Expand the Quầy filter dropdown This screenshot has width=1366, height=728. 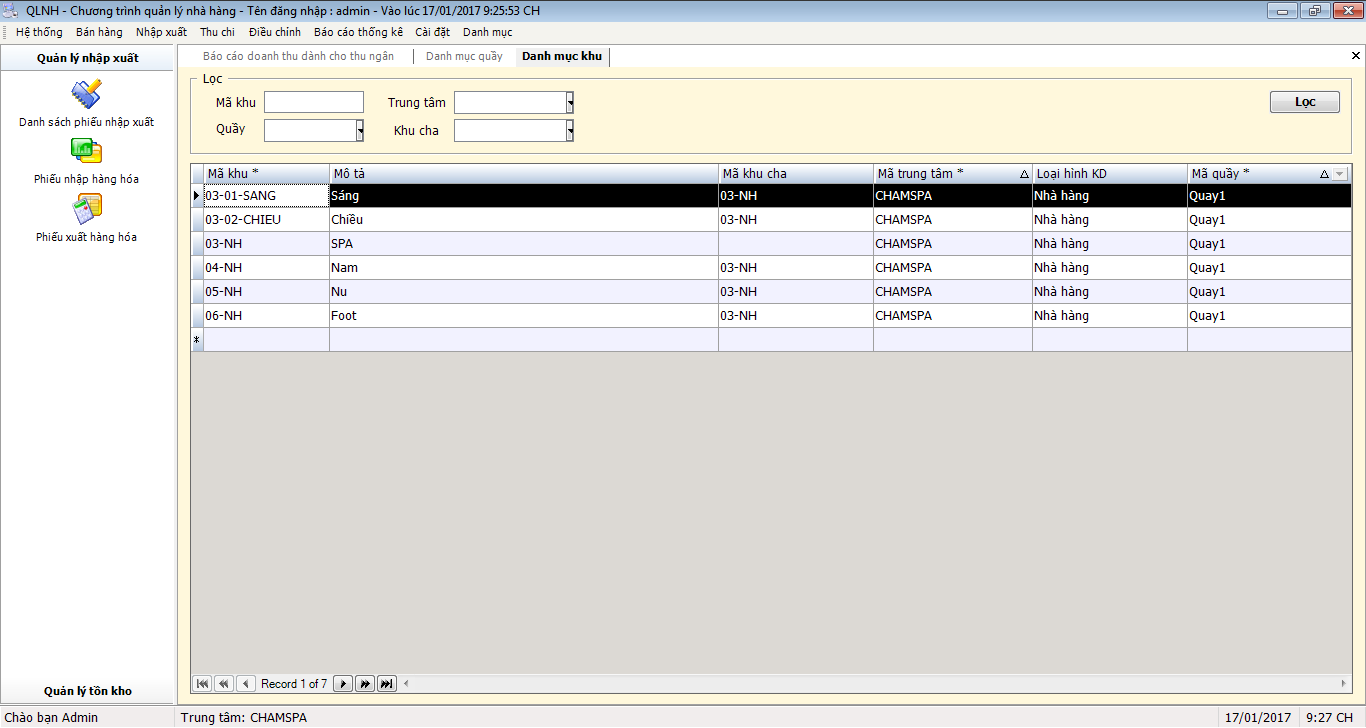360,131
